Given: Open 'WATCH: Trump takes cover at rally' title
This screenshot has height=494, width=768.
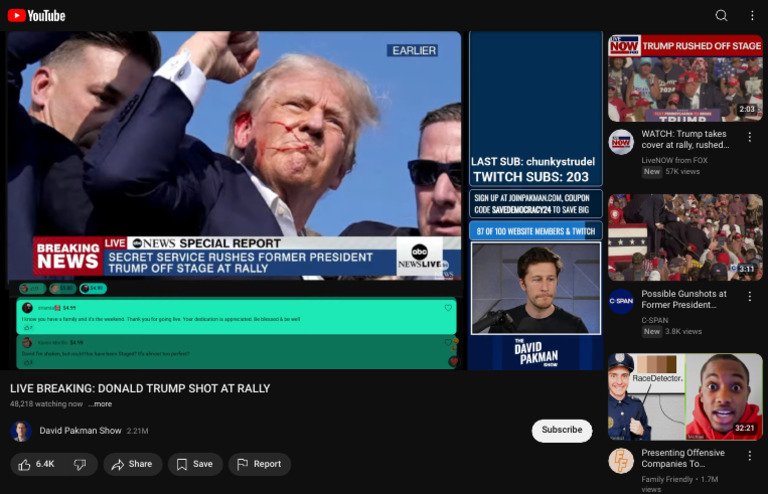Looking at the screenshot, I should pos(685,139).
